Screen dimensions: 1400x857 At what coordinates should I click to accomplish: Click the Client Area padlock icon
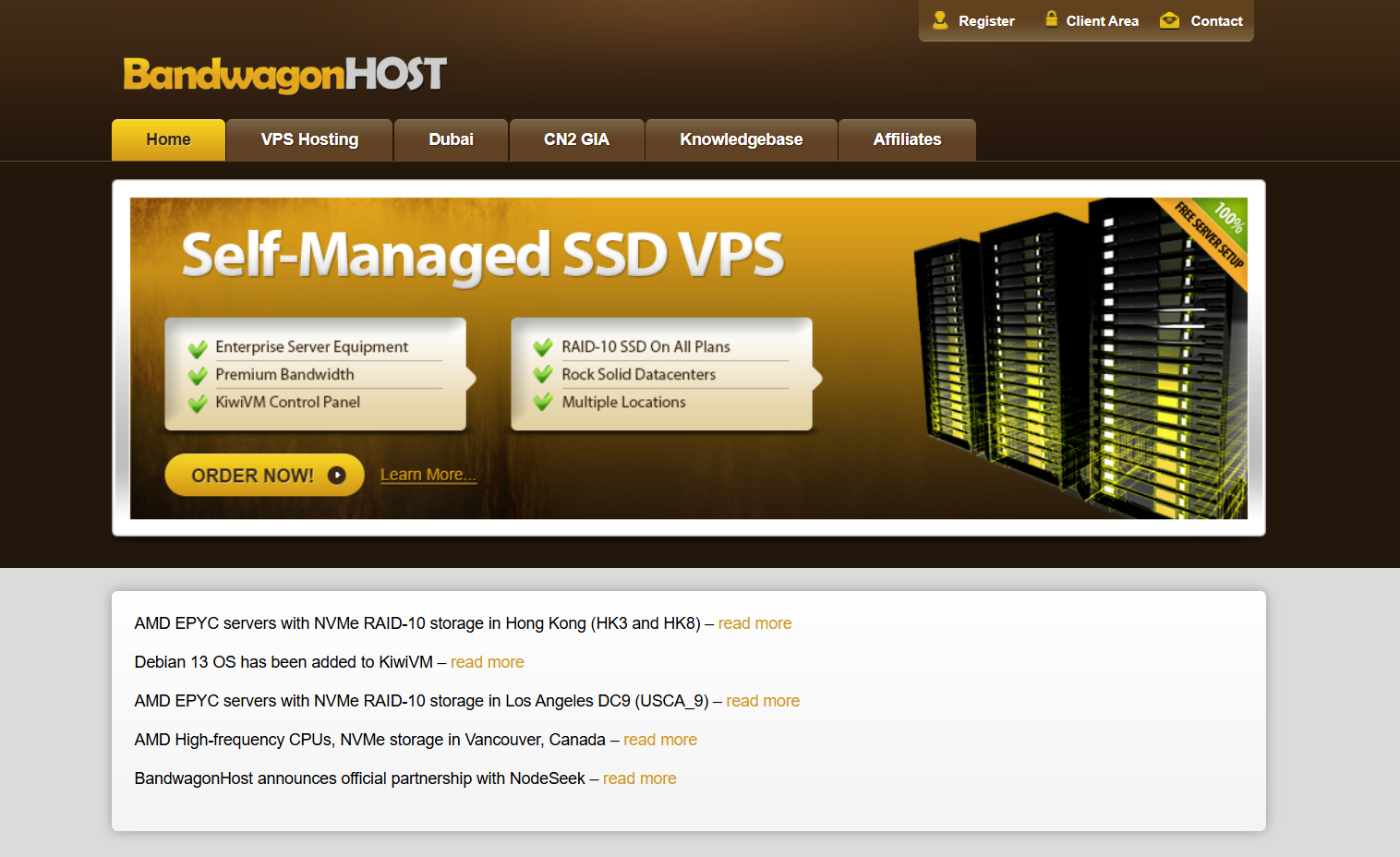(1051, 19)
